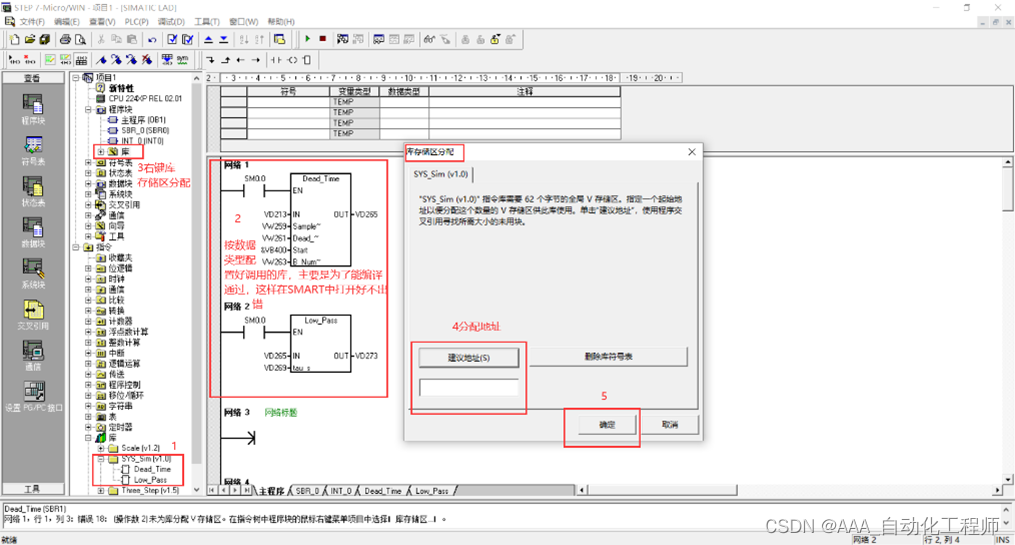1015x545 pixels.
Task: Open 程序块 from the left navigation bar
Action: point(33,109)
